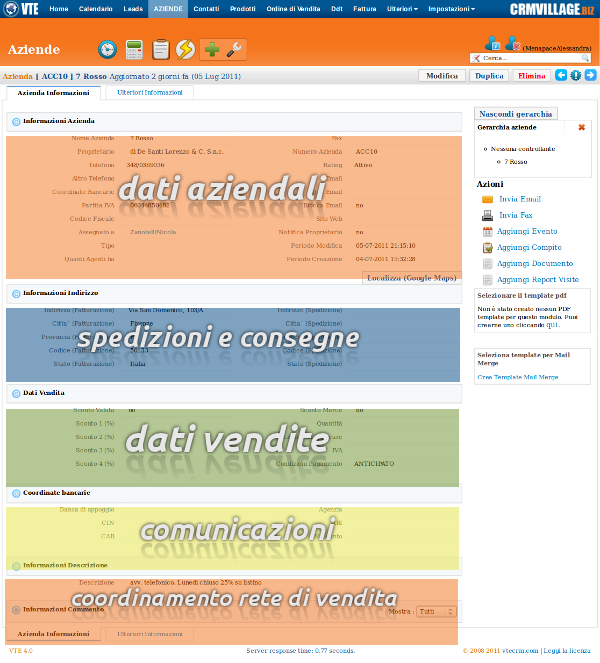600x663 pixels.
Task: Click into the Cerca search field
Action: 531,58
